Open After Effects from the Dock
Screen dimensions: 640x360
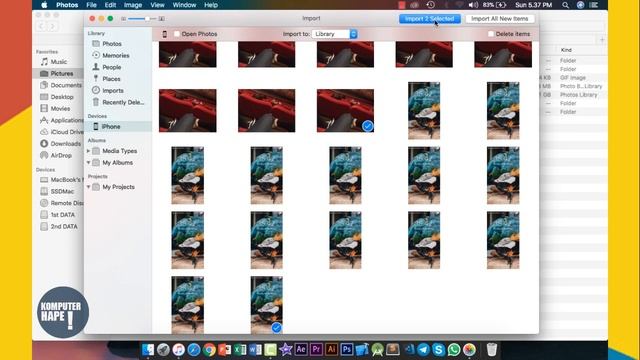(x=301, y=349)
